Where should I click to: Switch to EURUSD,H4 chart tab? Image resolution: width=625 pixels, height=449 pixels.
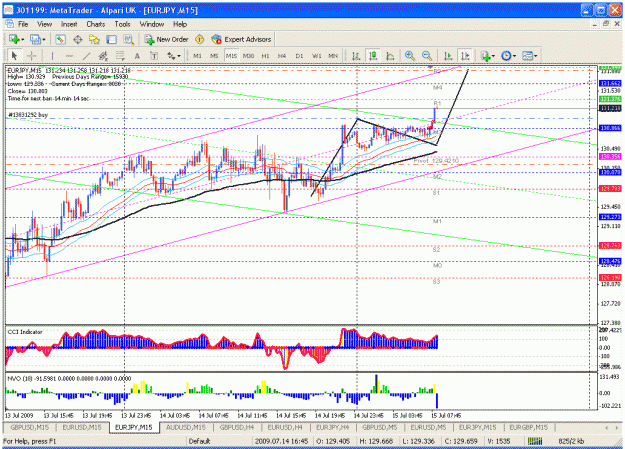click(285, 427)
